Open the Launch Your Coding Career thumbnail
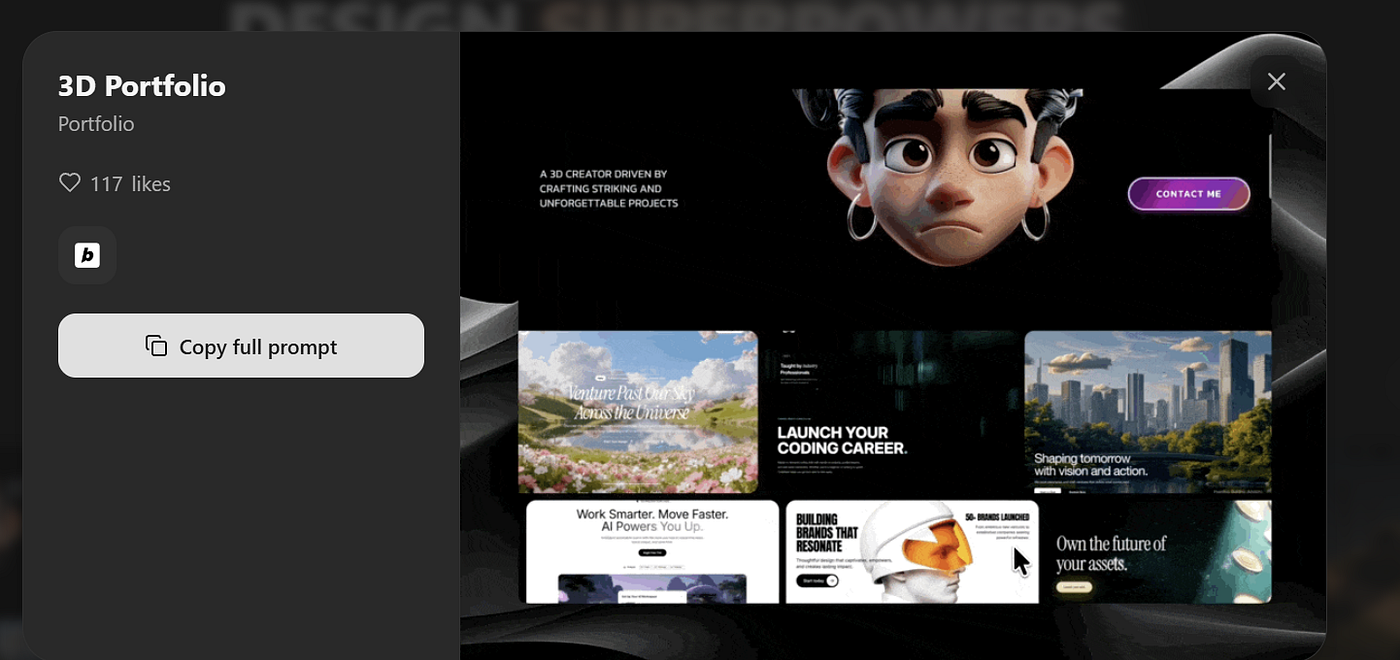Screen dimensions: 1400x660 [891, 412]
